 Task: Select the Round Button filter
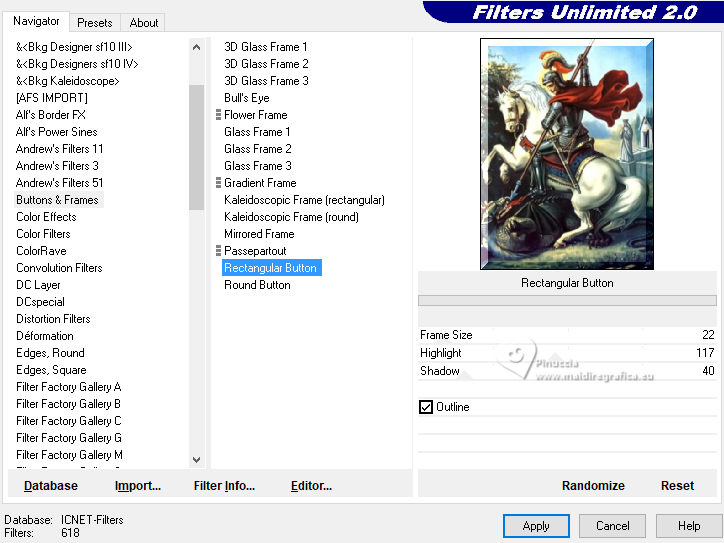(257, 285)
